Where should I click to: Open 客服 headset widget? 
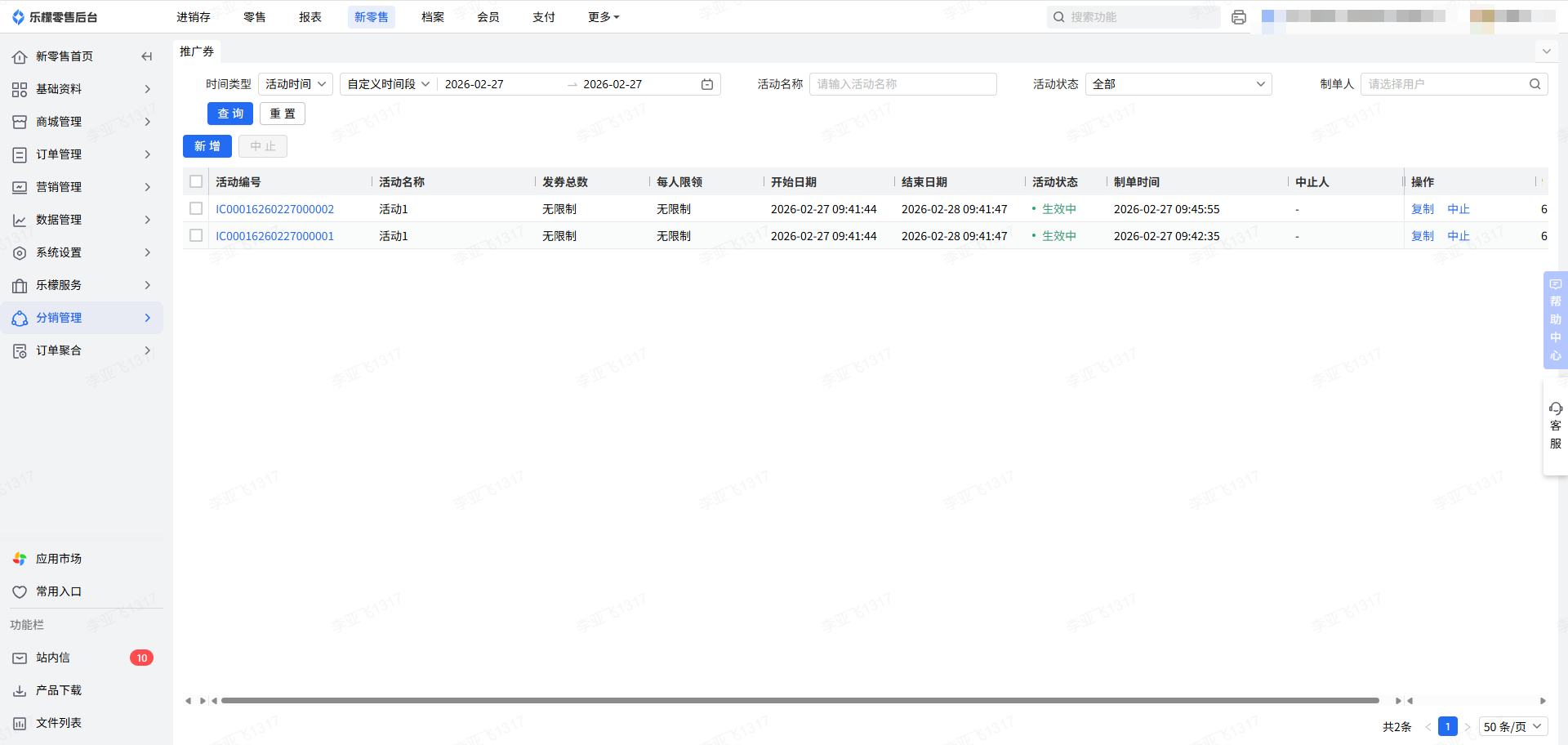tap(1556, 426)
